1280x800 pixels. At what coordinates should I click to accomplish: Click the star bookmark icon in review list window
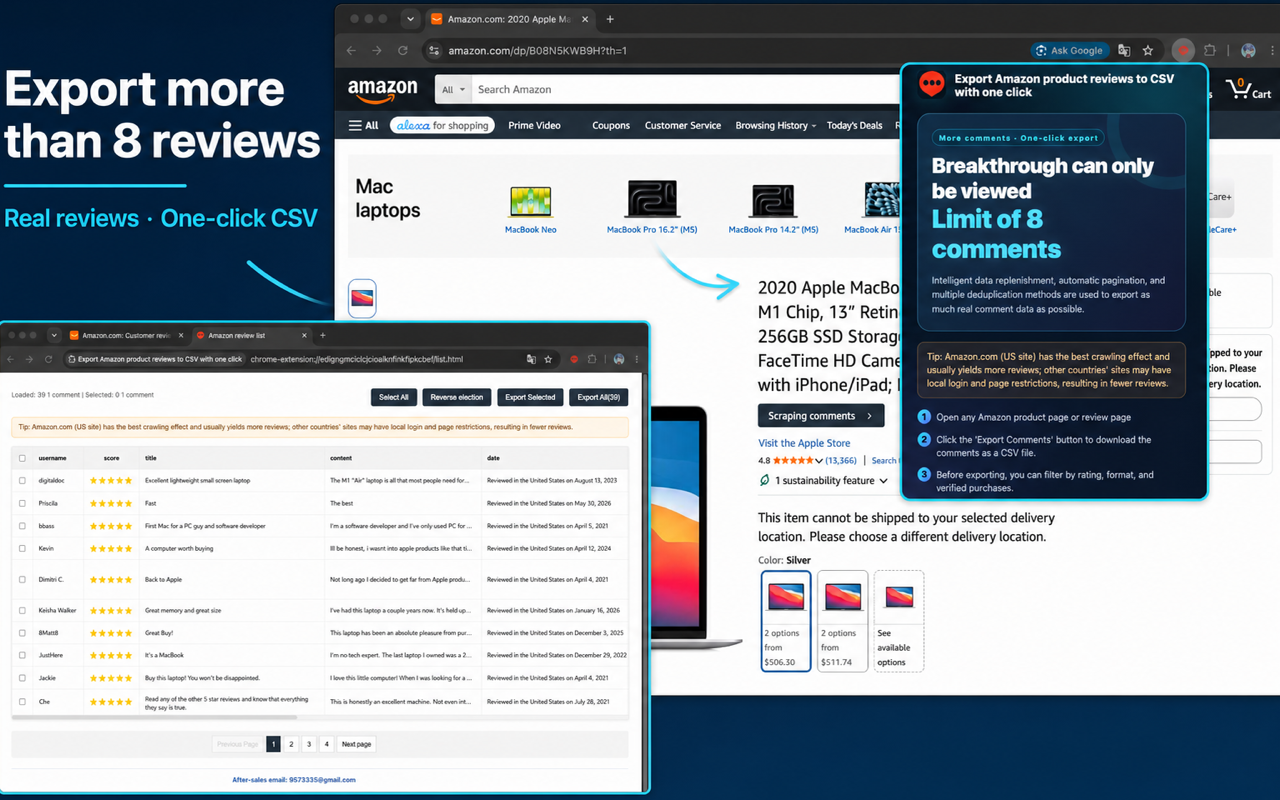click(548, 359)
